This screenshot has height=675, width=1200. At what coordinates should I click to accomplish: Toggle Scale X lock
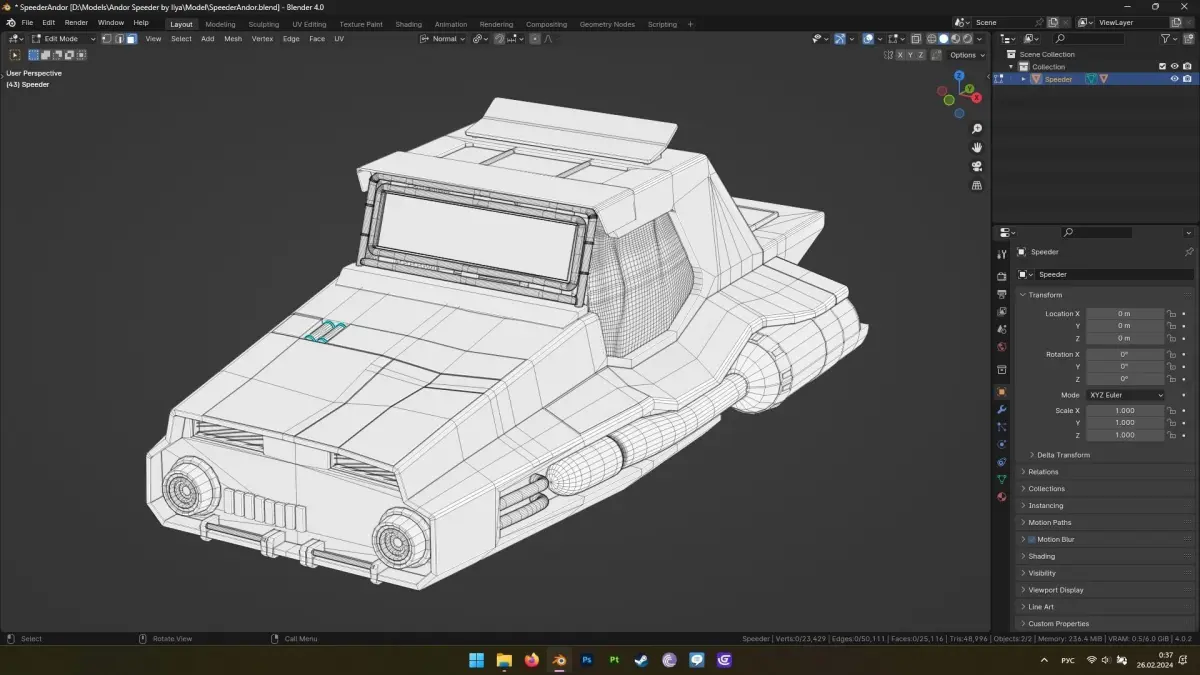coord(1171,411)
